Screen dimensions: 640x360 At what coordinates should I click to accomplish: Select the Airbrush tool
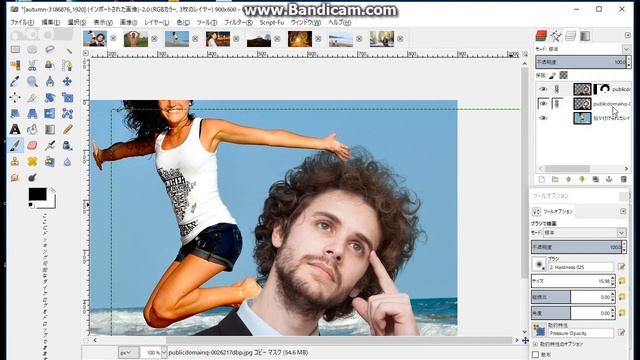click(50, 145)
